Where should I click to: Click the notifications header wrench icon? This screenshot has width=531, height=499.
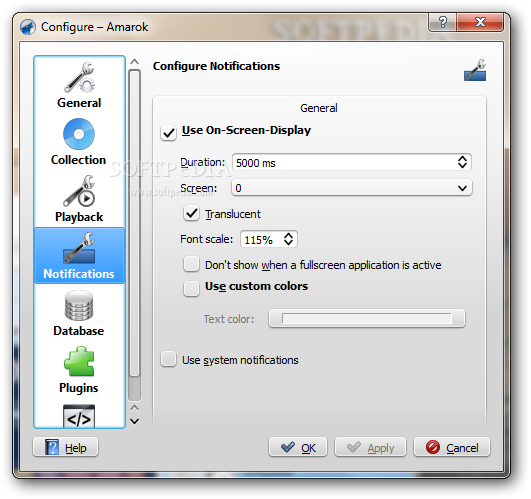(x=475, y=70)
